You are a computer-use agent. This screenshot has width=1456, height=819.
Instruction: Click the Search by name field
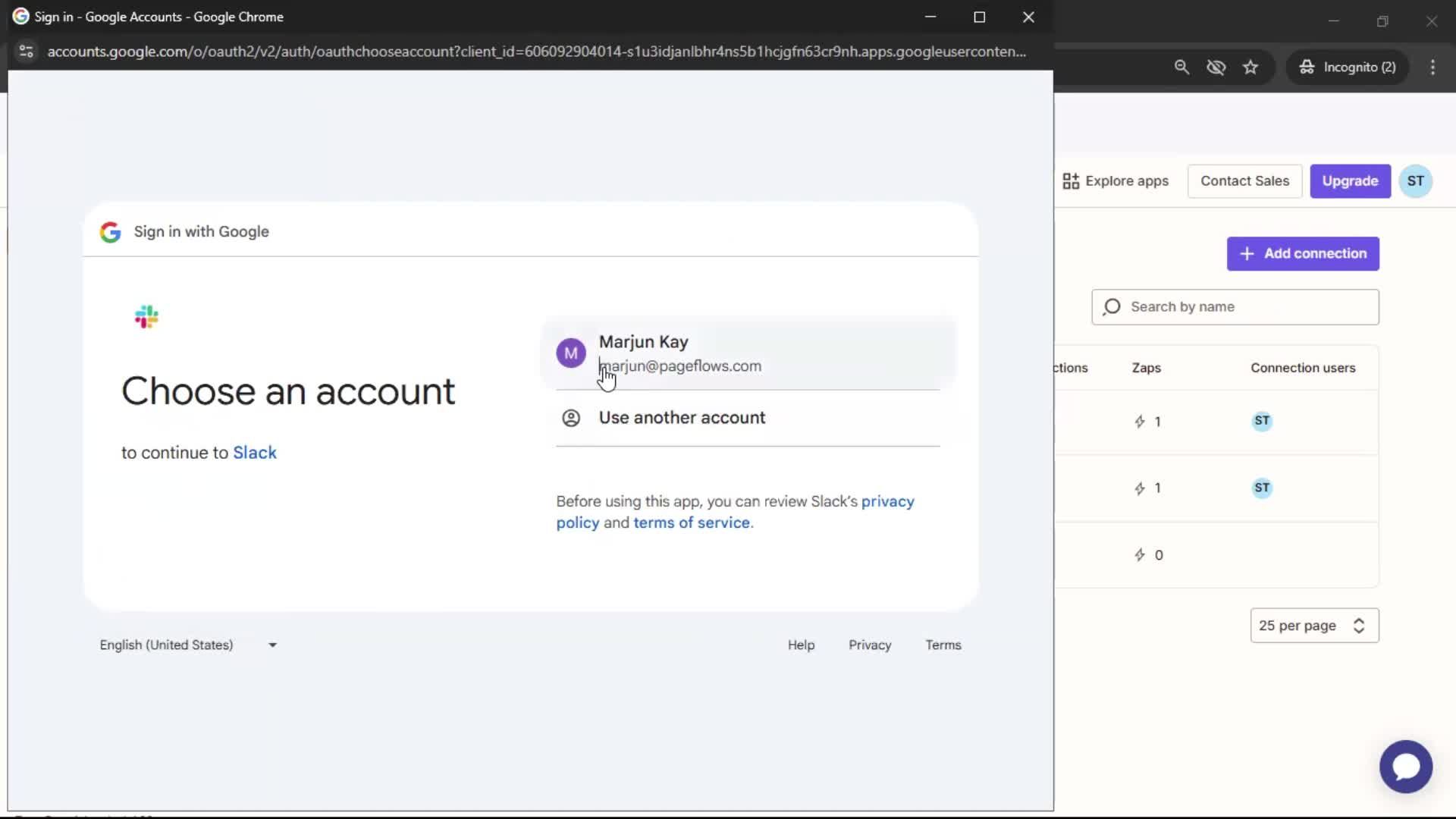coord(1235,307)
